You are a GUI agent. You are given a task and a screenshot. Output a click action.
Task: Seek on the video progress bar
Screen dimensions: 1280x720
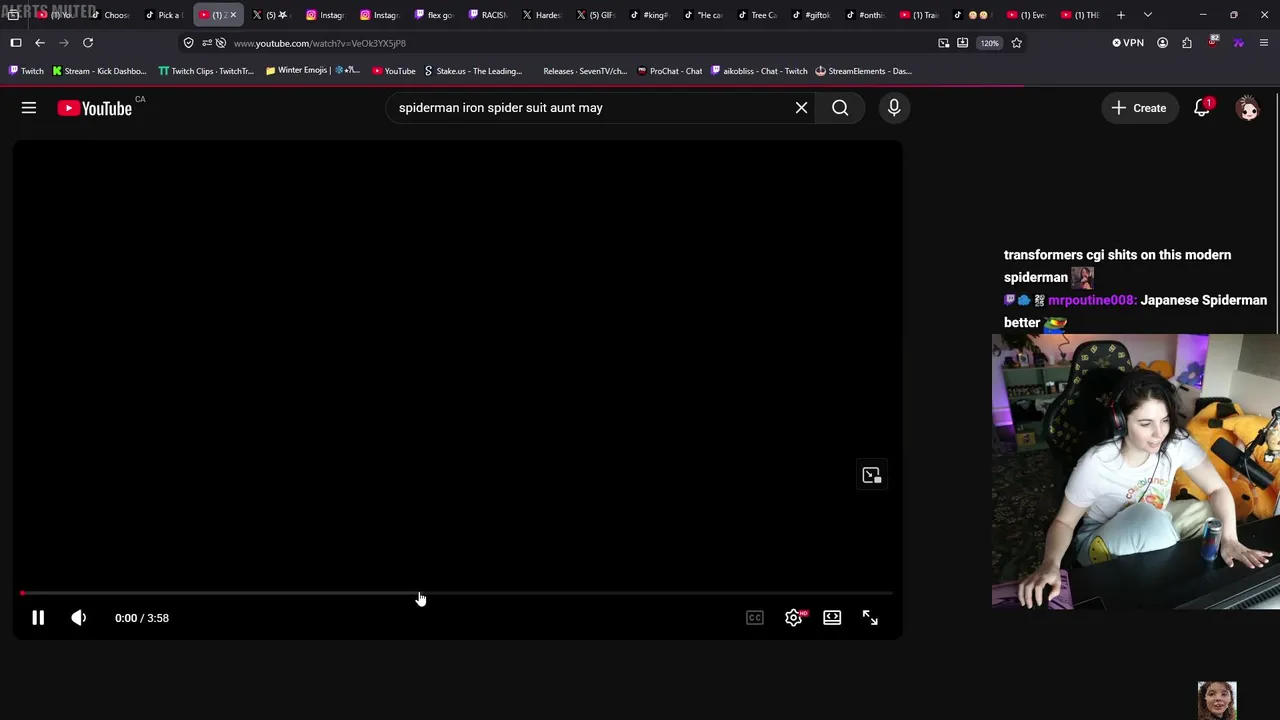[456, 593]
